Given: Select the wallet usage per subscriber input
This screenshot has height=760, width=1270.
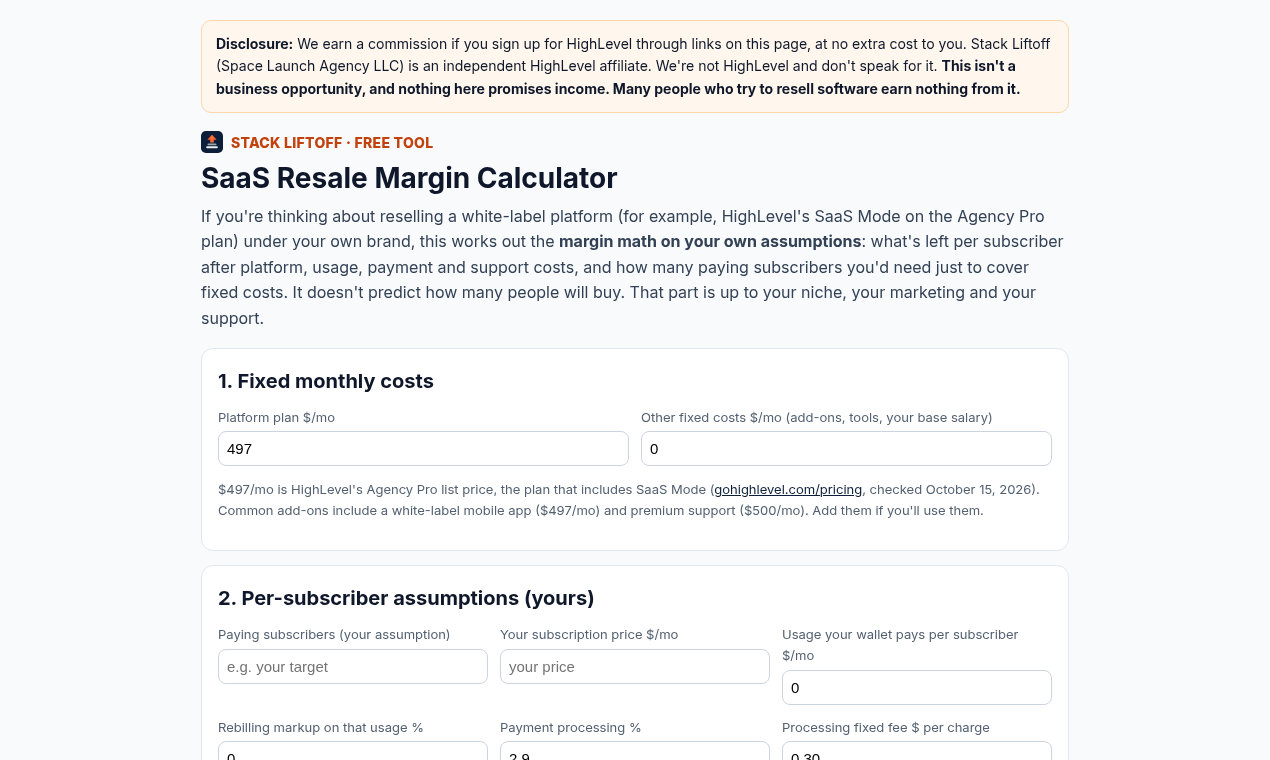Looking at the screenshot, I should pos(917,688).
